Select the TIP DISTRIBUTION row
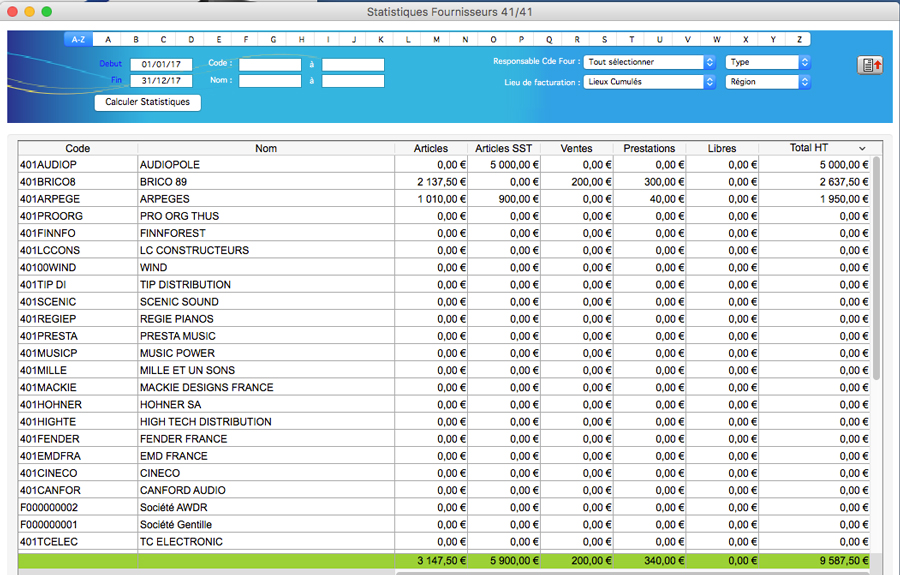This screenshot has width=900, height=575. point(444,285)
